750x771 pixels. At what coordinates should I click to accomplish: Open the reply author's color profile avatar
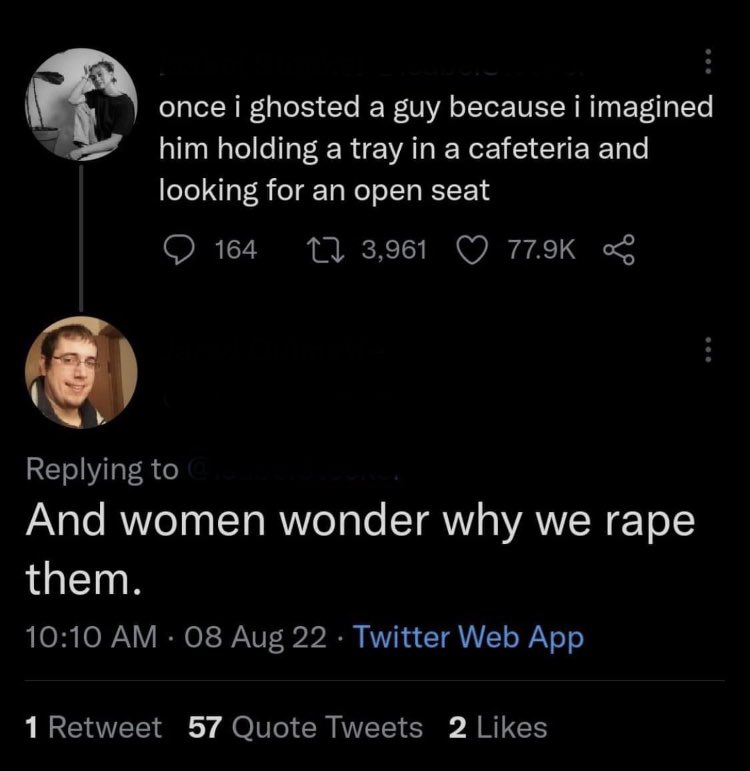pos(81,372)
